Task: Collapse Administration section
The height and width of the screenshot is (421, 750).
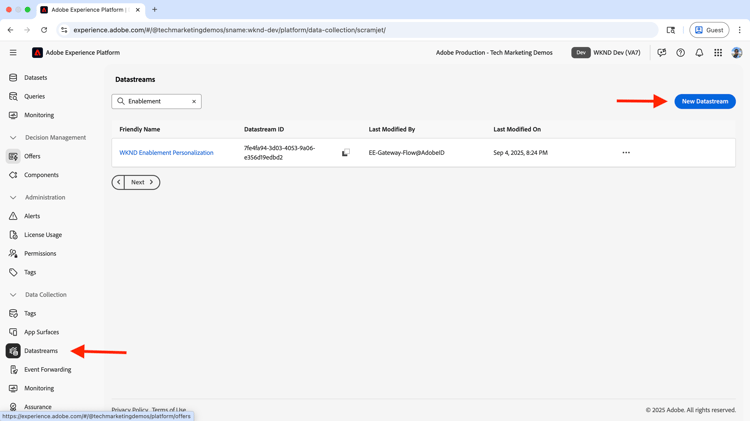Action: (13, 197)
